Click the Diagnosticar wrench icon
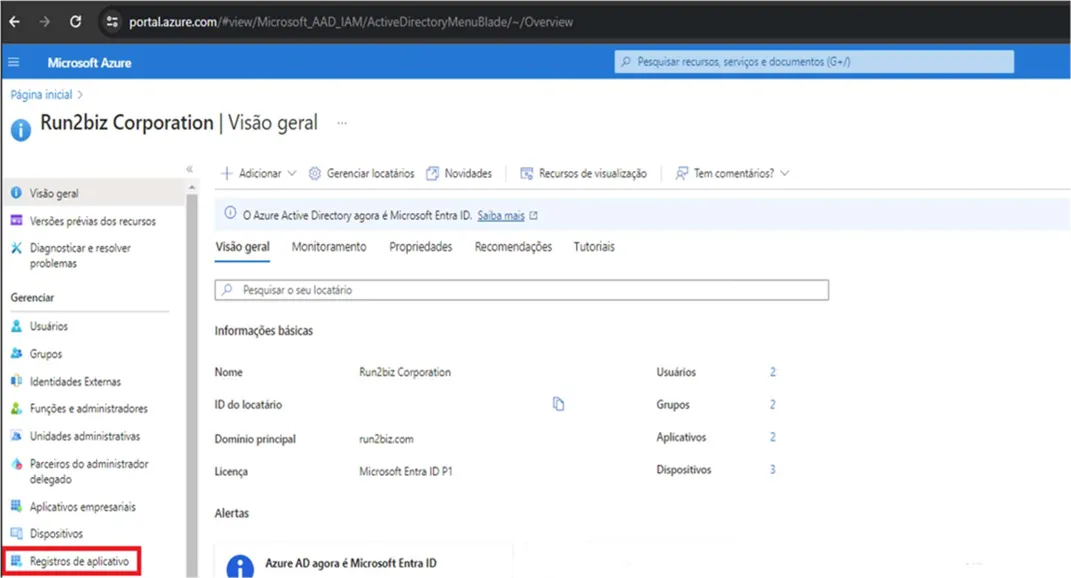The image size is (1071, 578). 16,247
